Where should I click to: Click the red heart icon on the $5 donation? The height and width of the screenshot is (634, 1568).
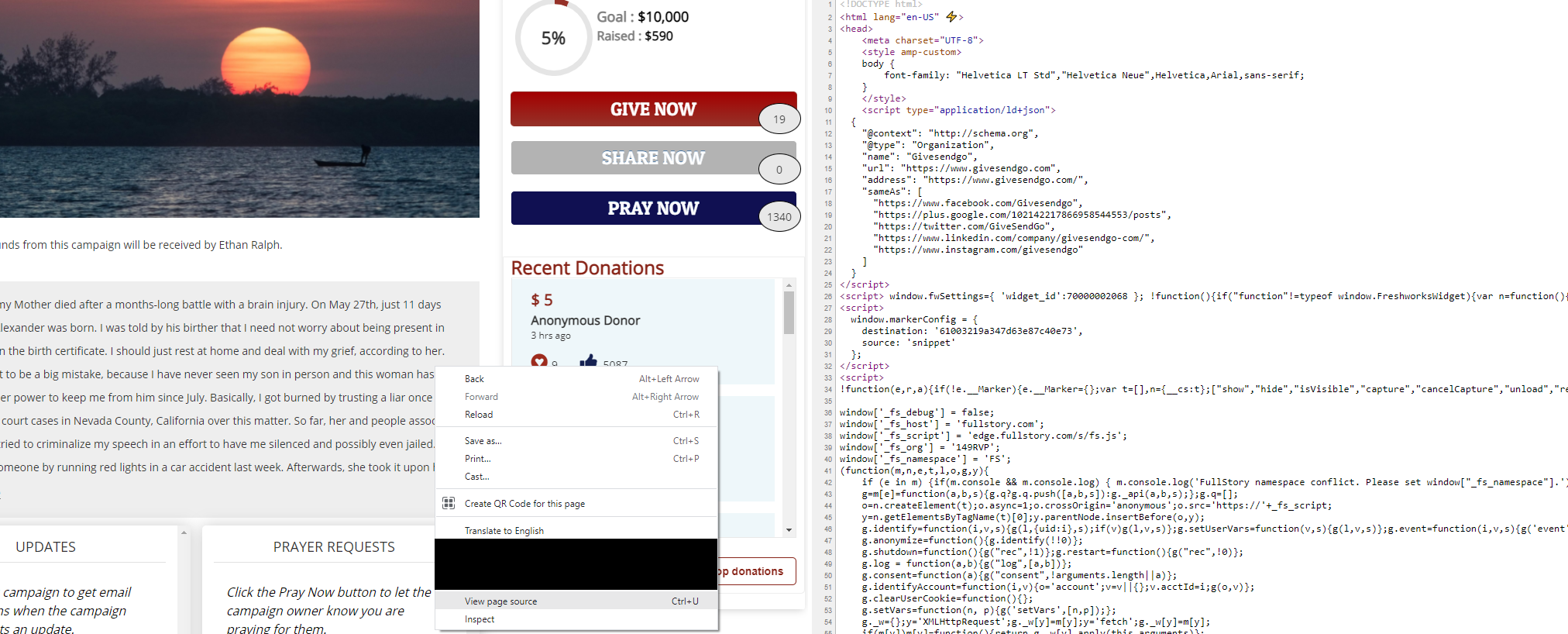pos(539,361)
